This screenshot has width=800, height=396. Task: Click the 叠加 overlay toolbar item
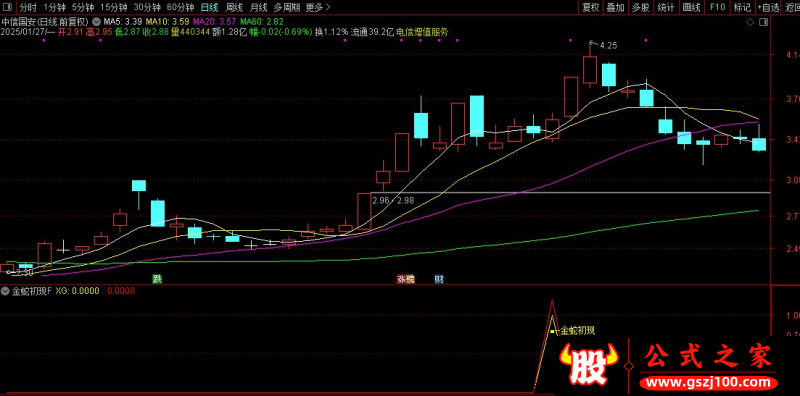click(615, 8)
